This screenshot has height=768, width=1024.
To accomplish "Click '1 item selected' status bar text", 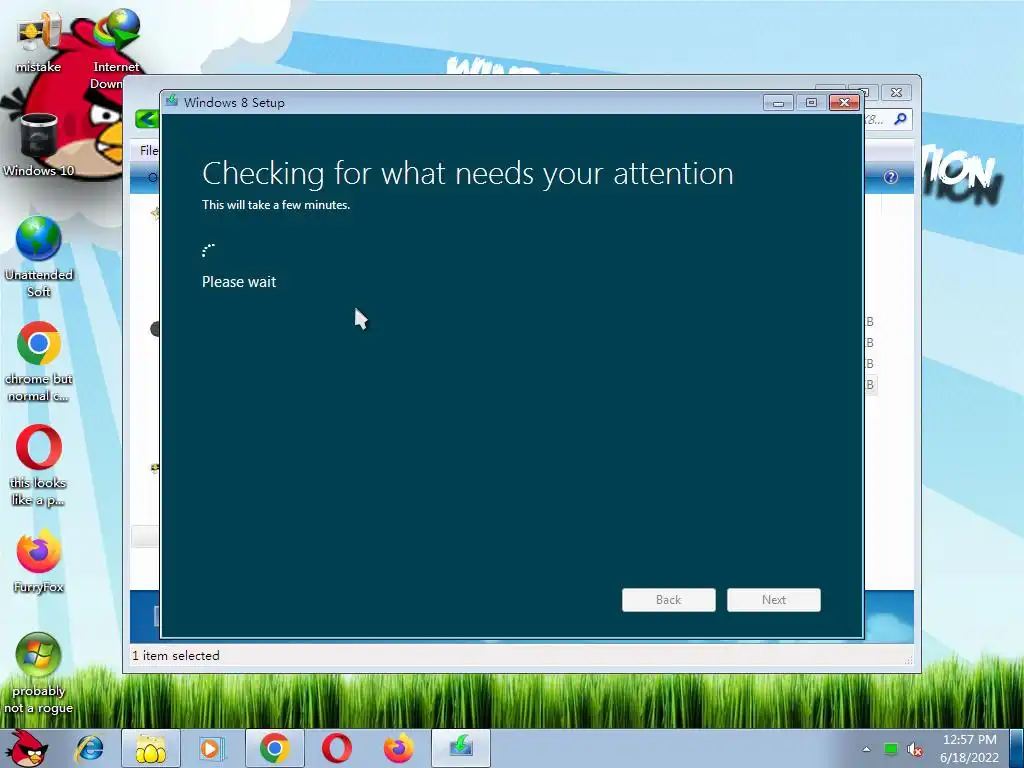I will coord(176,656).
